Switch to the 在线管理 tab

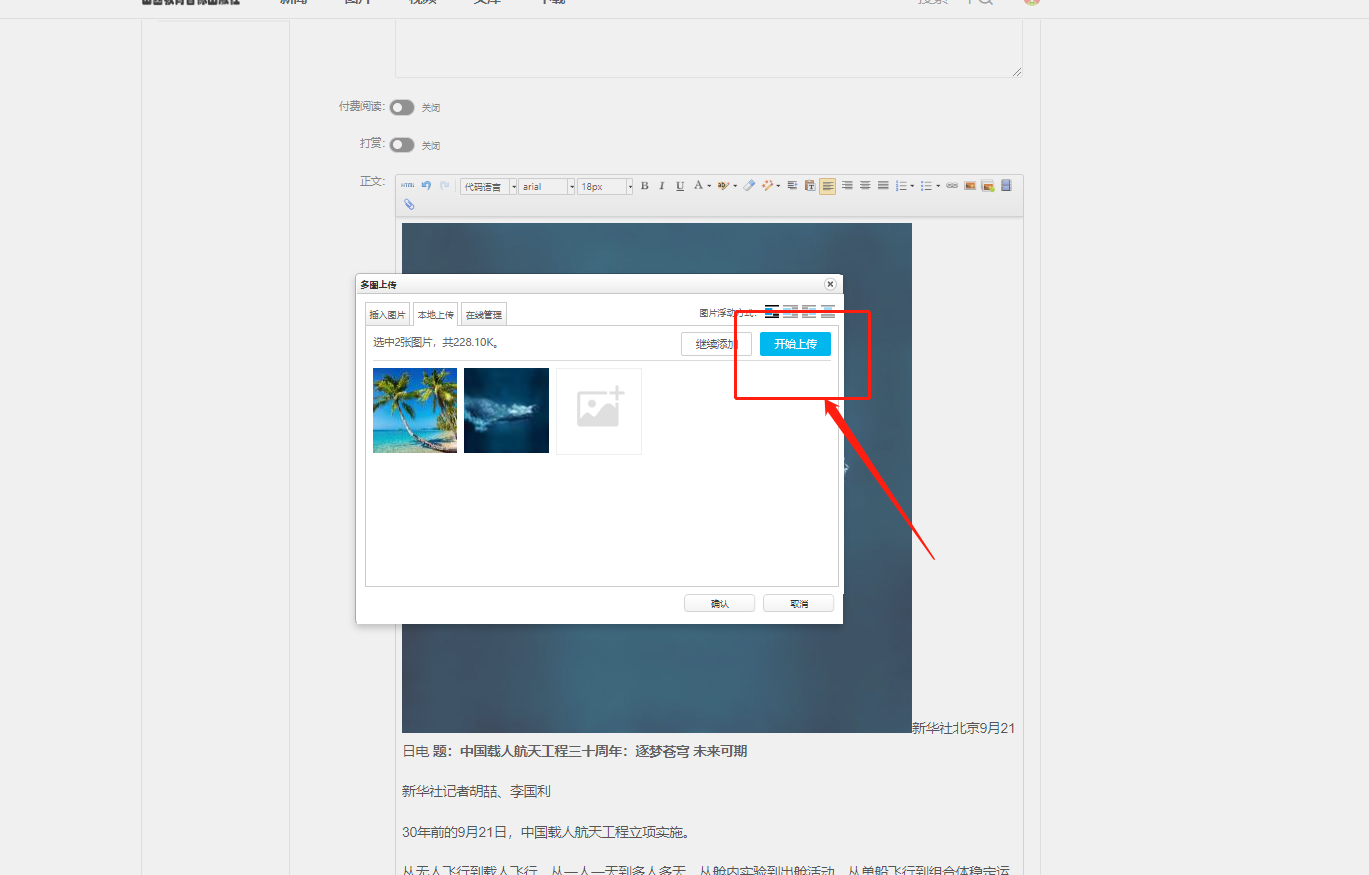coord(484,314)
